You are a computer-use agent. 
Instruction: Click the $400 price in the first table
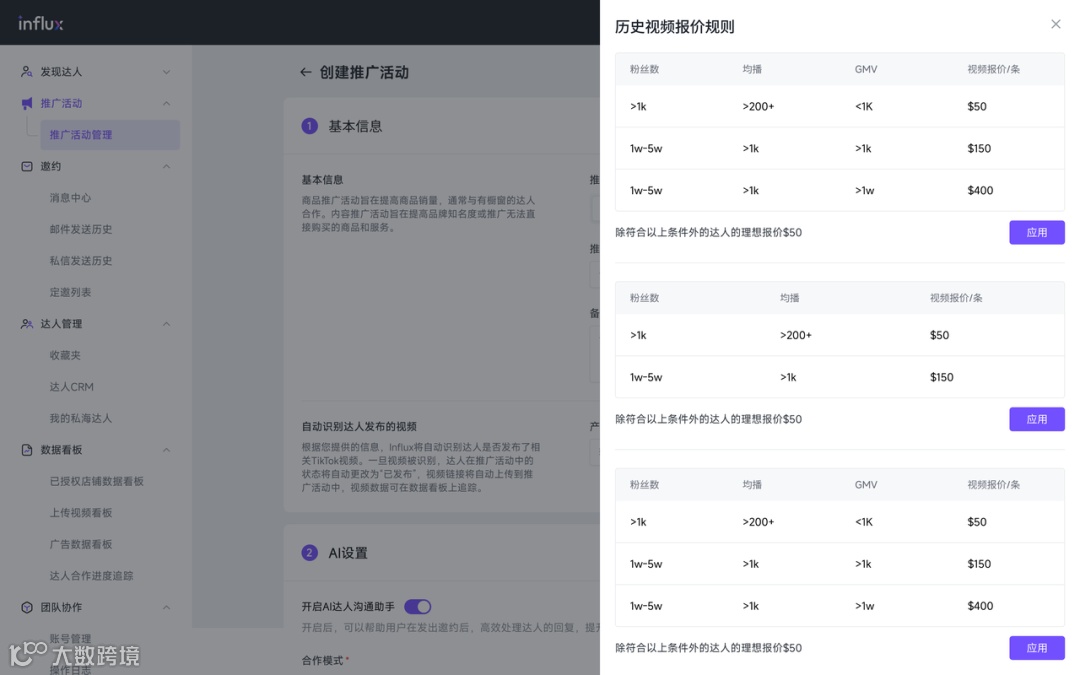click(980, 190)
